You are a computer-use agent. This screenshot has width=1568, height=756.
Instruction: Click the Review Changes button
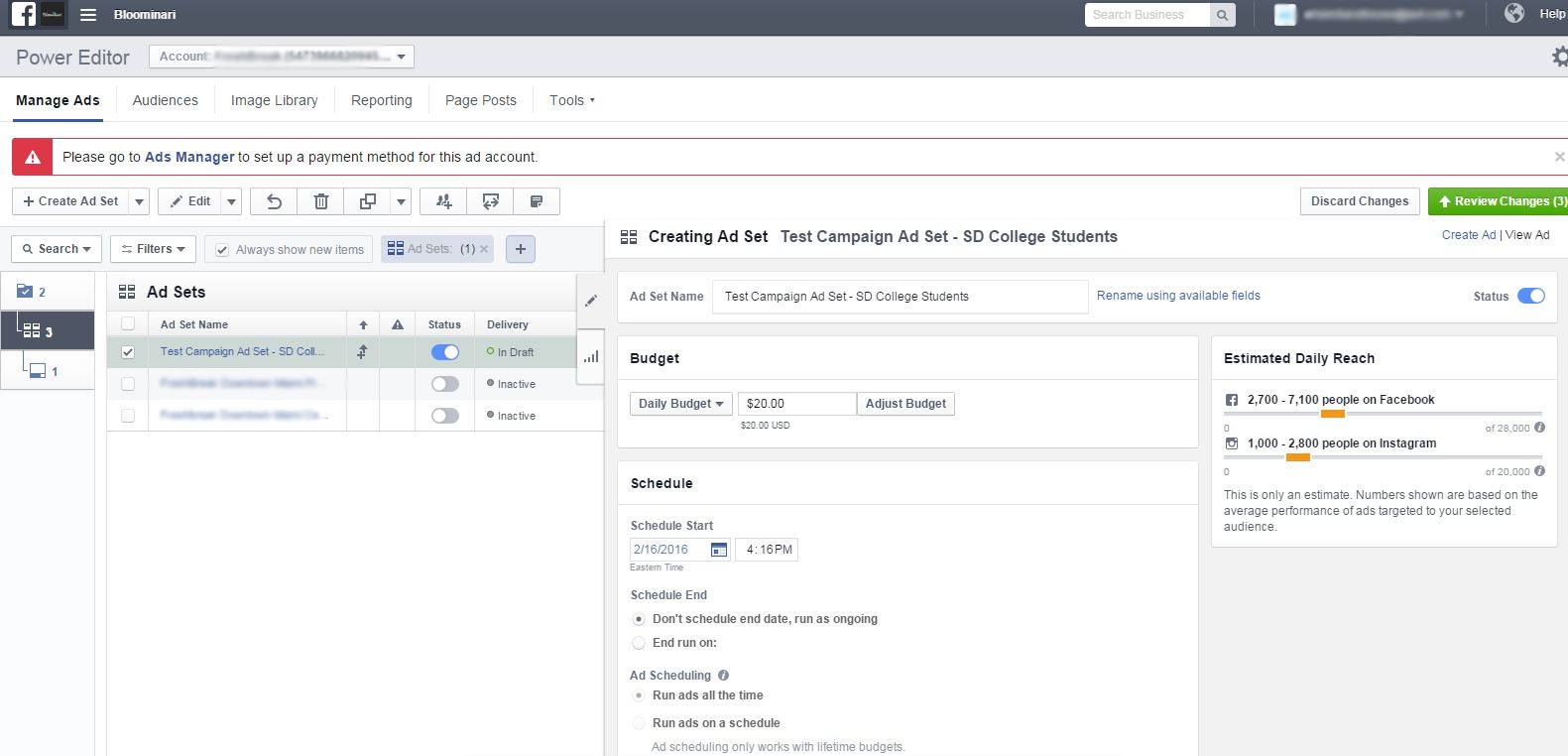pyautogui.click(x=1499, y=201)
